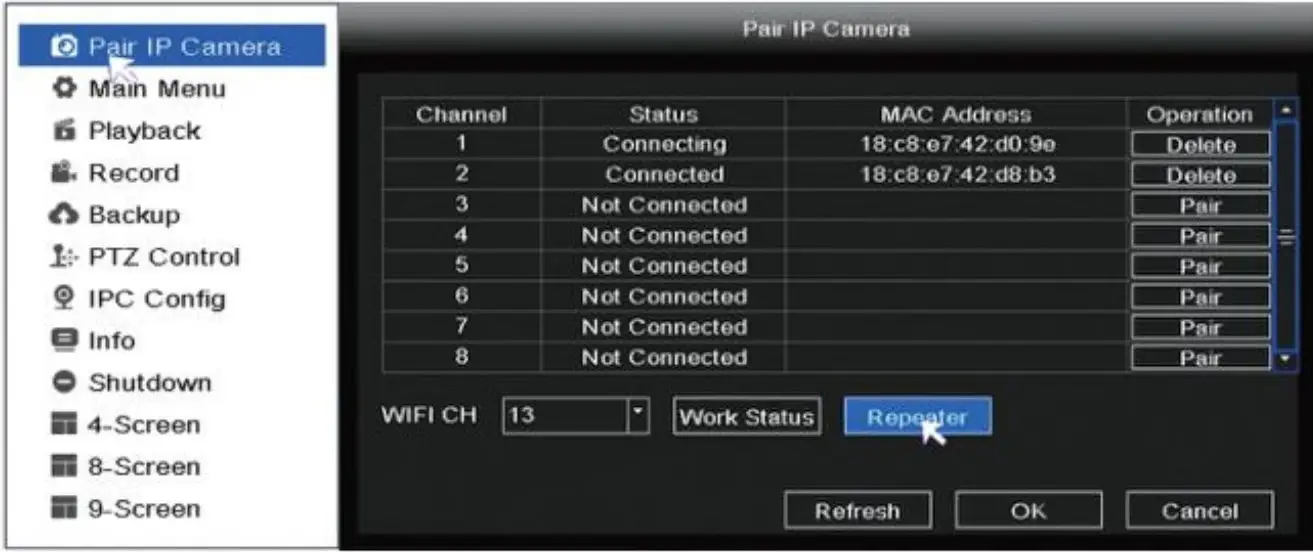Click the IPC Config webcam icon
The width and height of the screenshot is (1313, 552).
63,299
